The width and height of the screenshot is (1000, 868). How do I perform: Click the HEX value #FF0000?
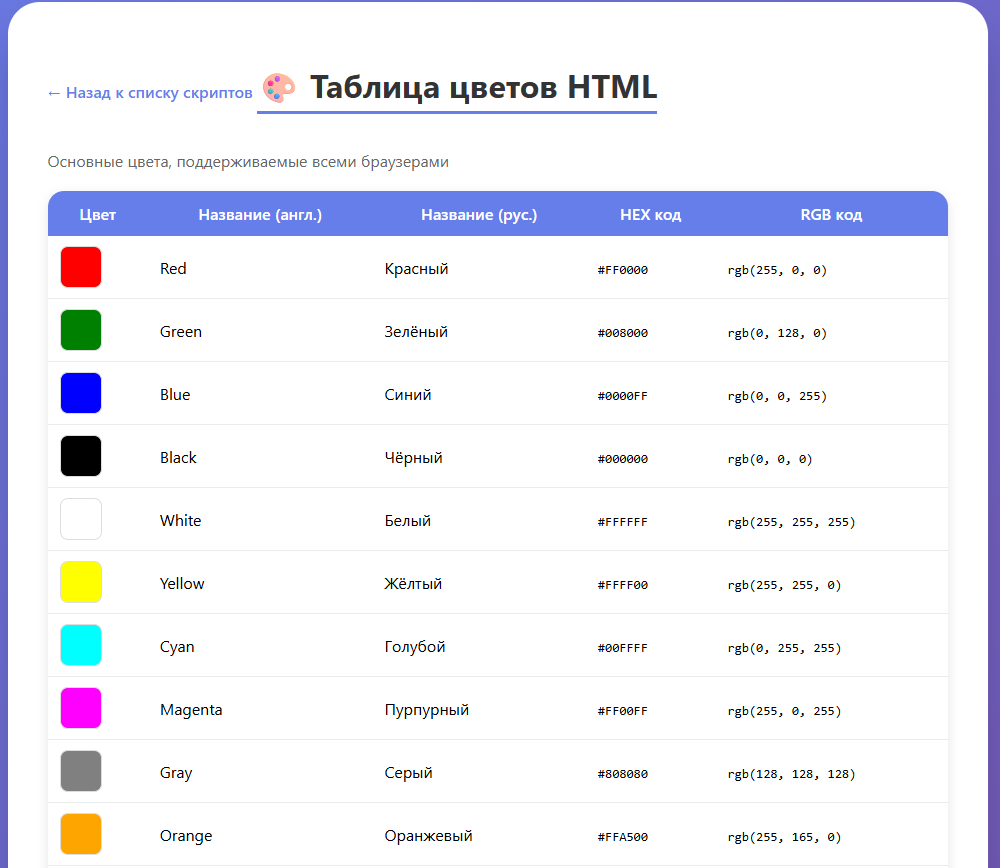pyautogui.click(x=622, y=270)
